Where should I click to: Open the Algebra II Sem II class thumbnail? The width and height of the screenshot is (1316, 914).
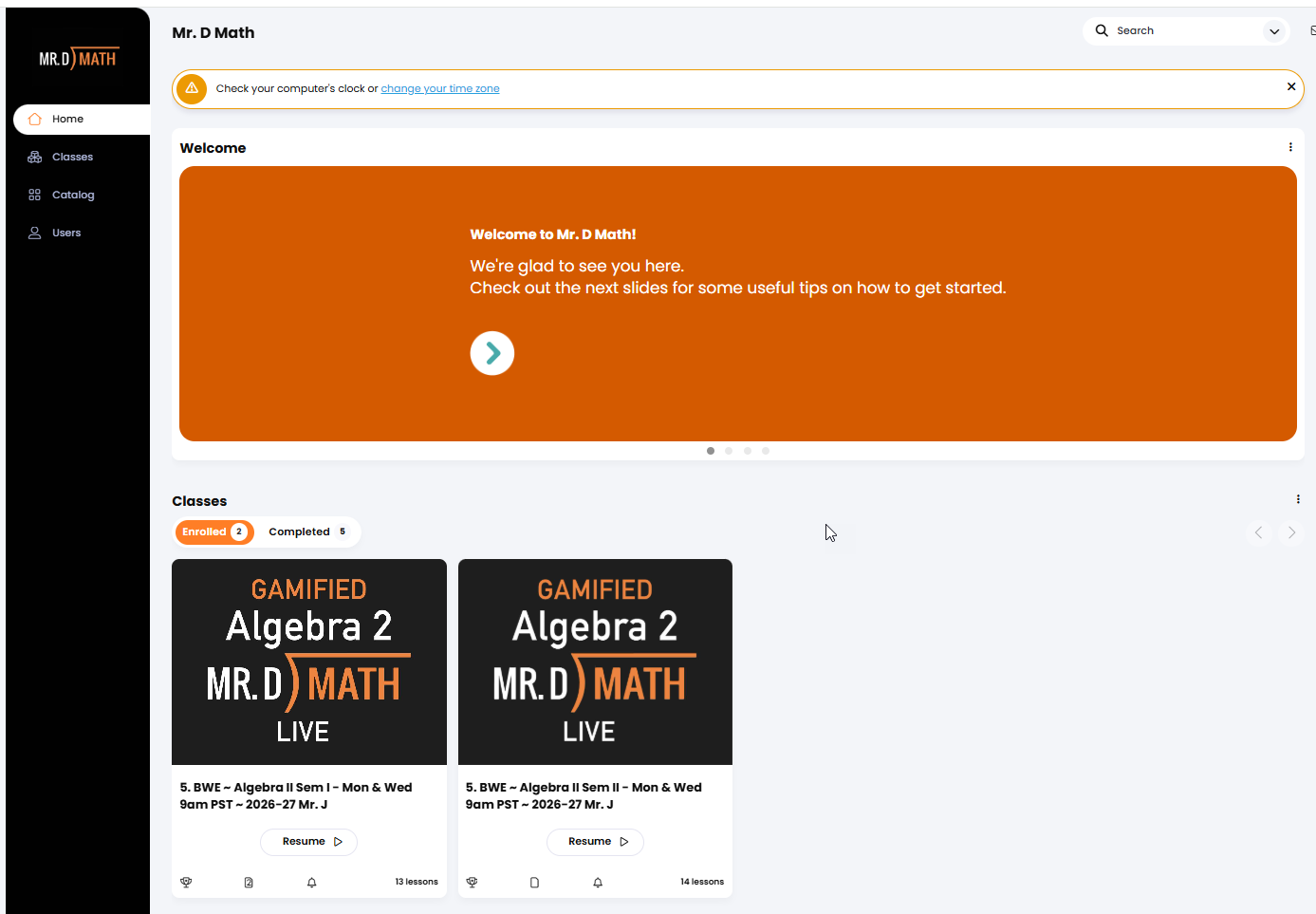pos(595,662)
